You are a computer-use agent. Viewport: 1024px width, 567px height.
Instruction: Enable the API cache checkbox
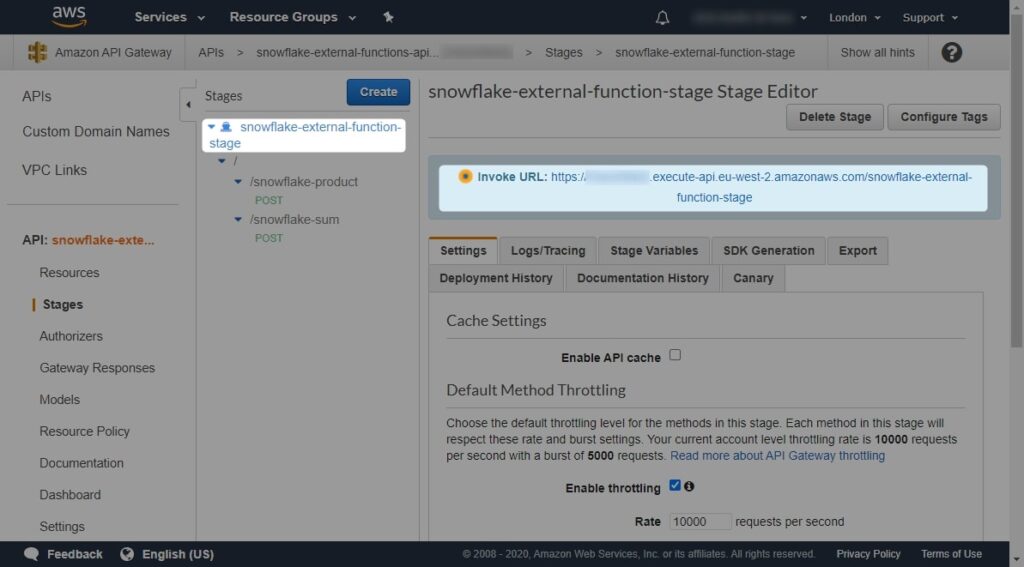point(675,355)
